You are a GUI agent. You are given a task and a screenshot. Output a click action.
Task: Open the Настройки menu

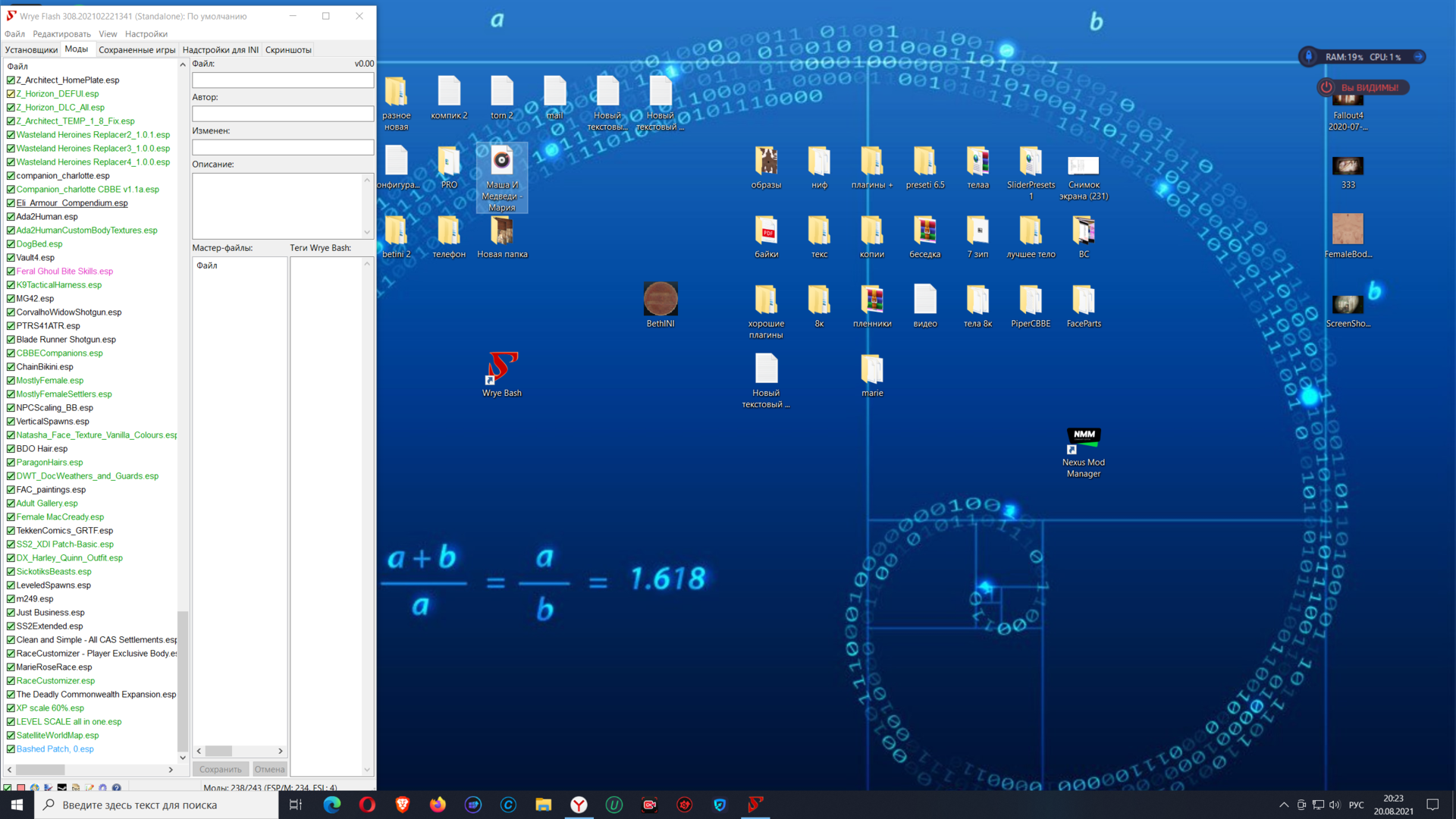click(x=146, y=34)
